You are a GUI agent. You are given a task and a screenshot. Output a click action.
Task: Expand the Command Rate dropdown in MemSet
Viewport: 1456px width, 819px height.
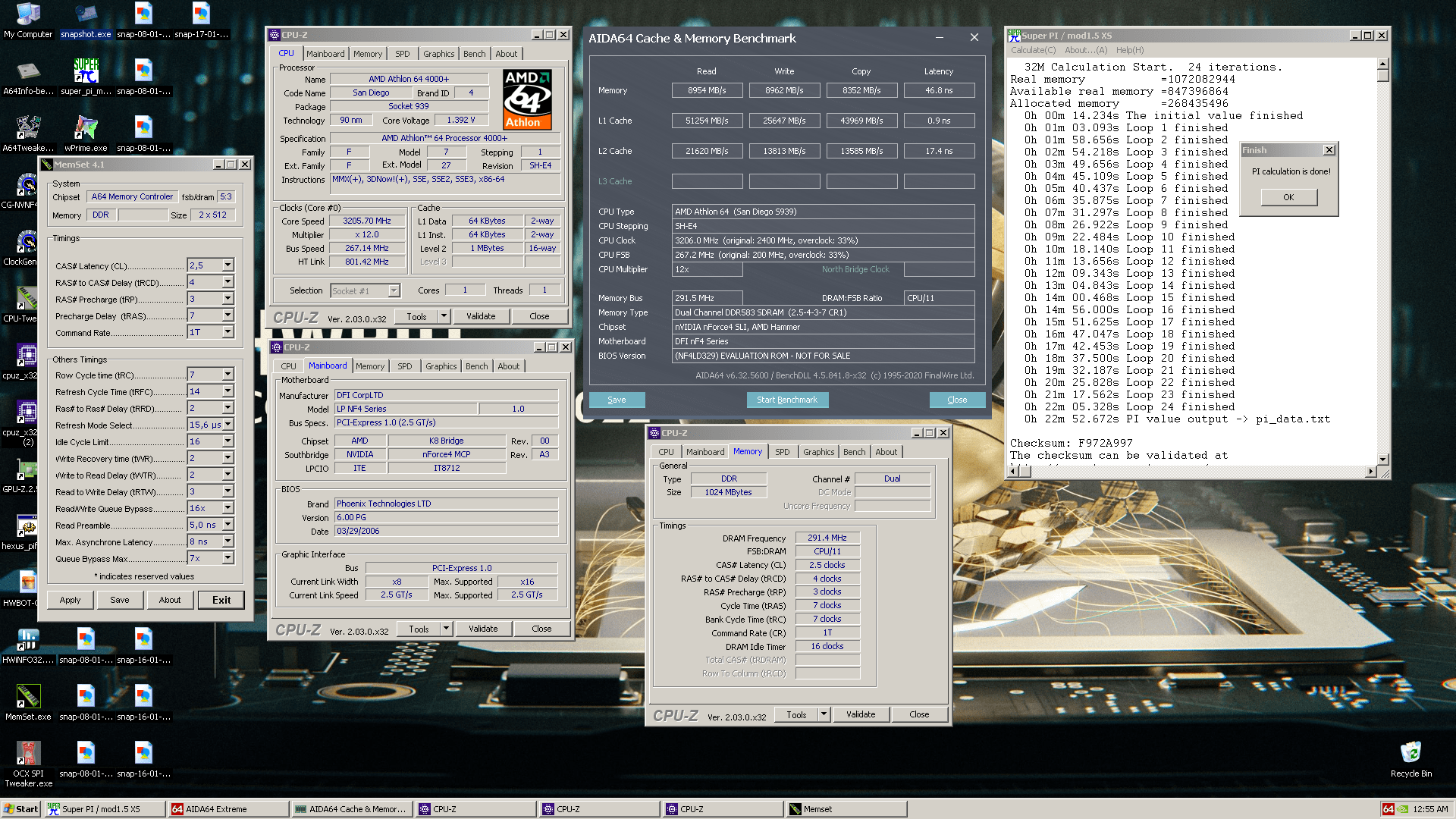click(227, 332)
